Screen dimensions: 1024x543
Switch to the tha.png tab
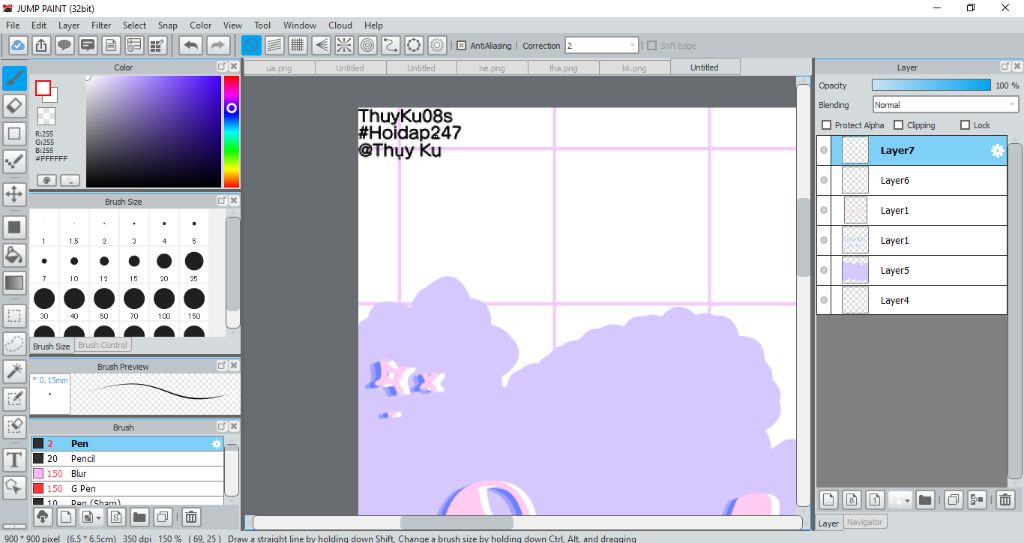tap(563, 68)
